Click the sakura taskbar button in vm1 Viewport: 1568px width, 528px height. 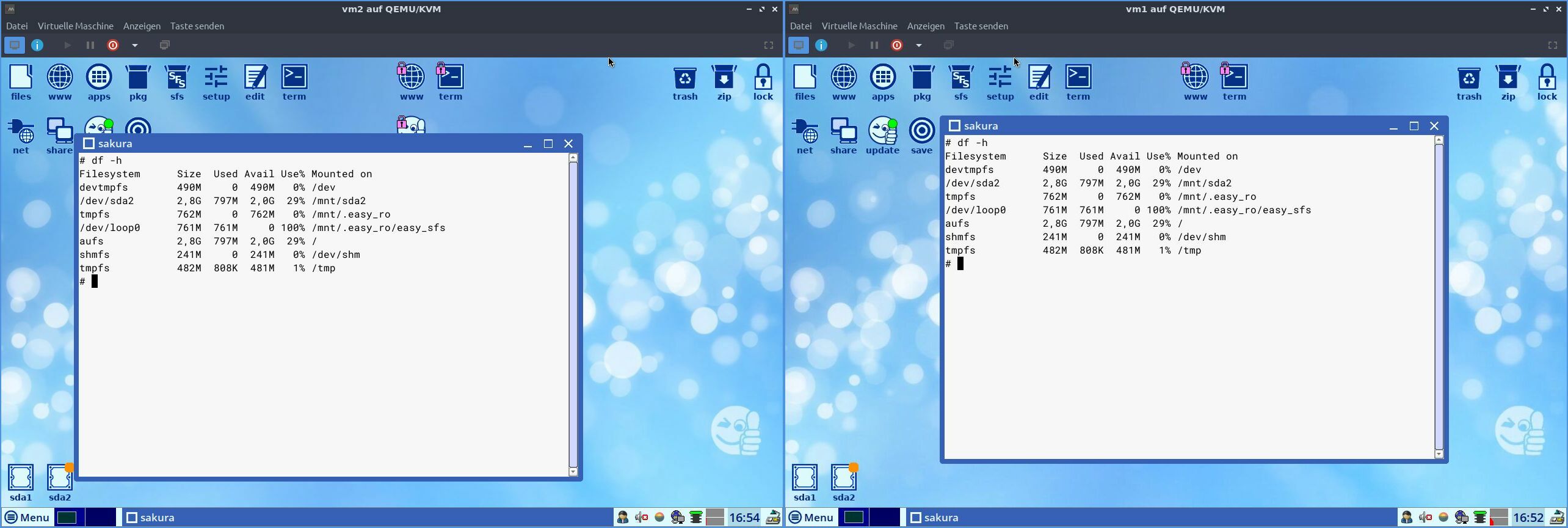tap(934, 518)
